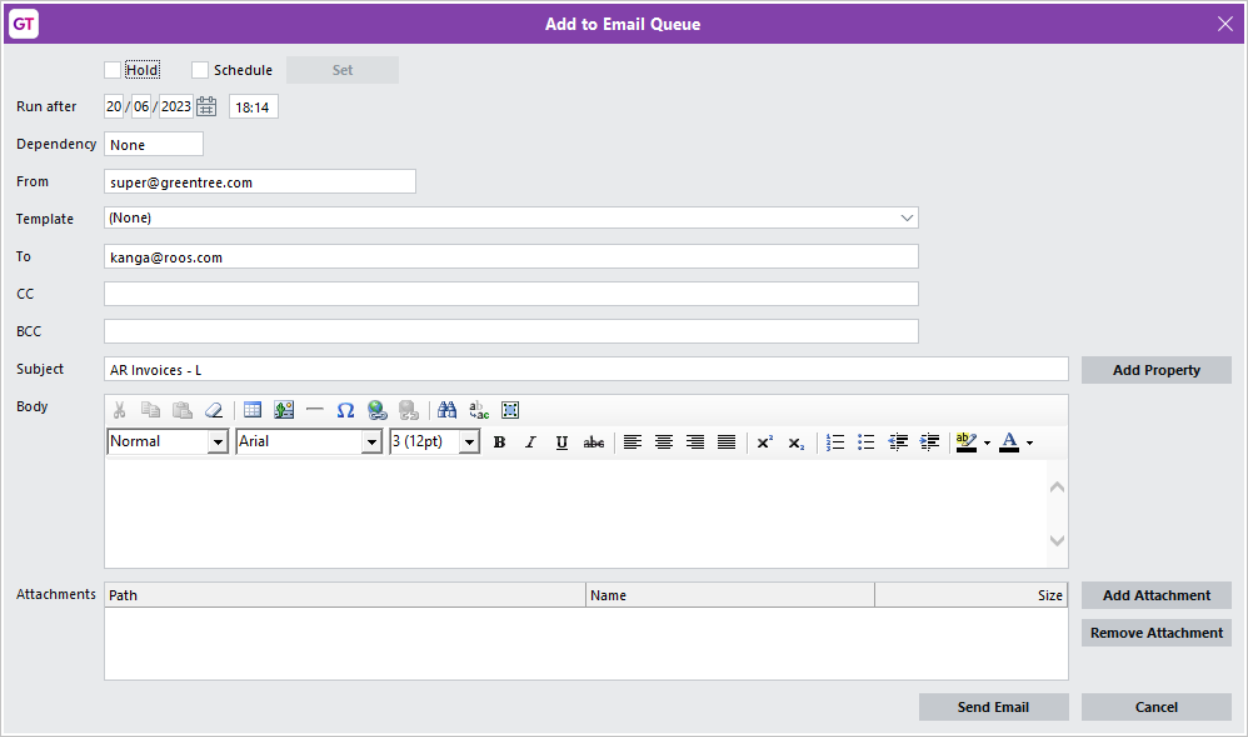The image size is (1248, 737).
Task: Toggle underline formatting
Action: [562, 442]
